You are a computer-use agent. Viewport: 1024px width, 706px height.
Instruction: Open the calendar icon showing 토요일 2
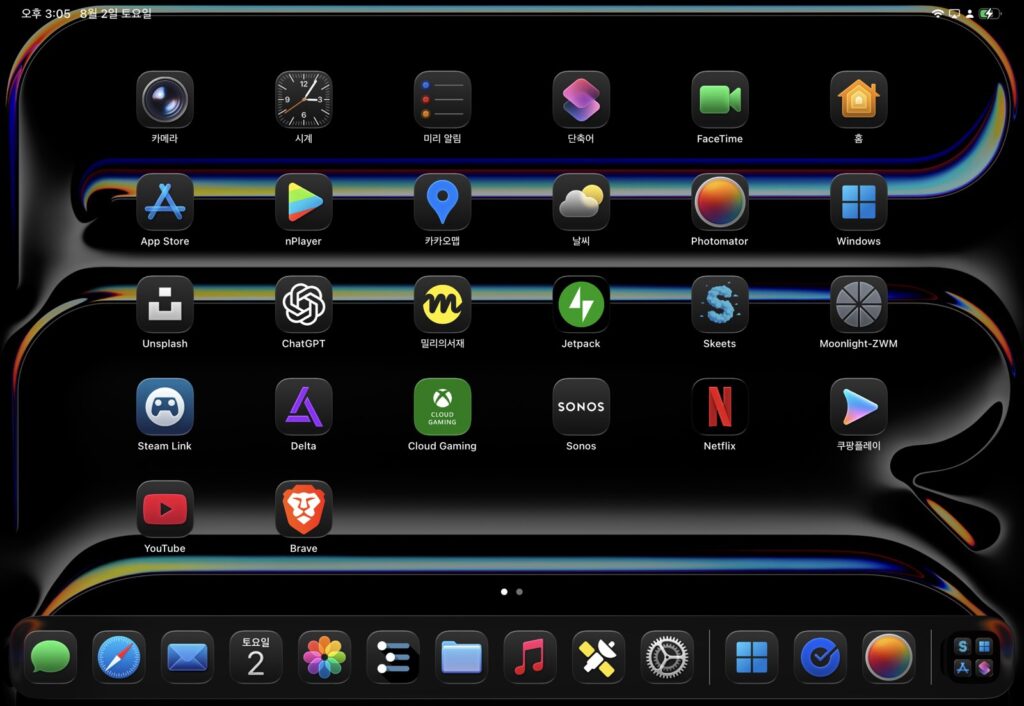coord(256,657)
